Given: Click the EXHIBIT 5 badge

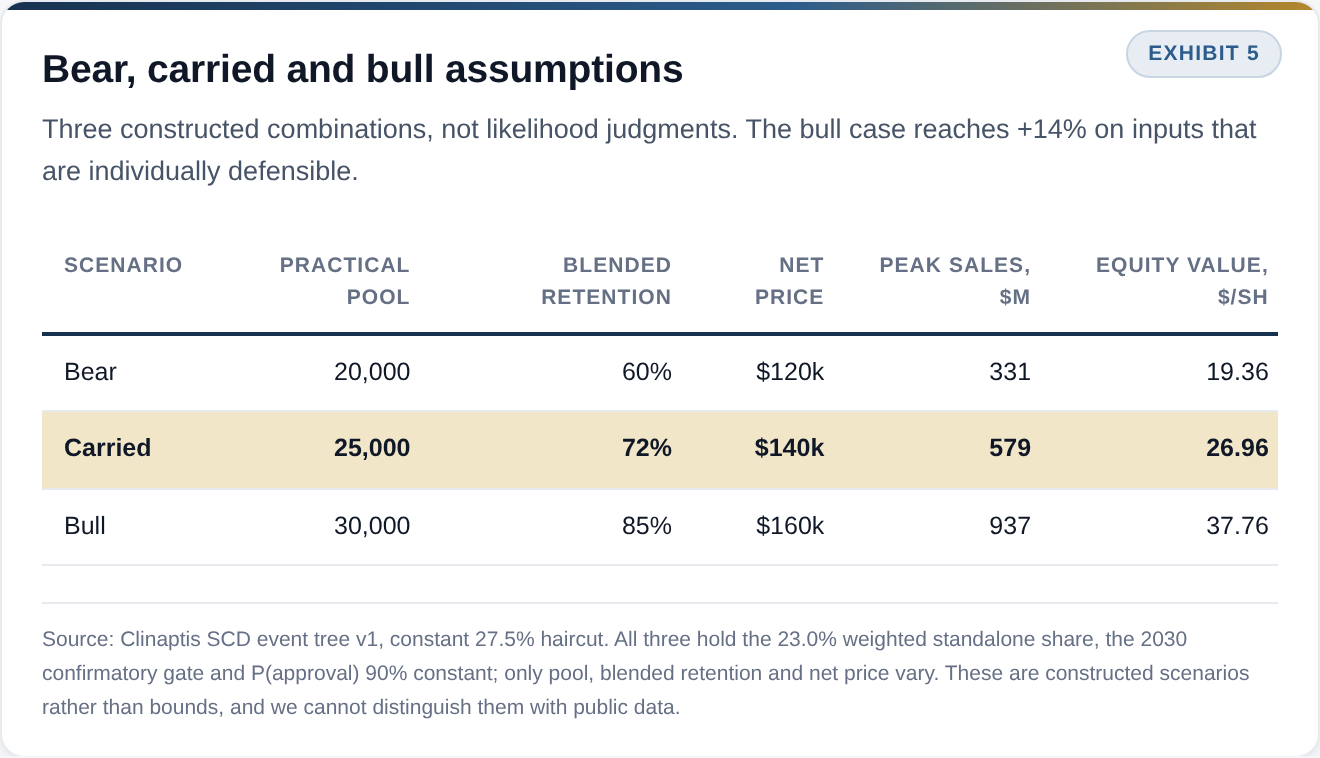Looking at the screenshot, I should click(x=1203, y=54).
